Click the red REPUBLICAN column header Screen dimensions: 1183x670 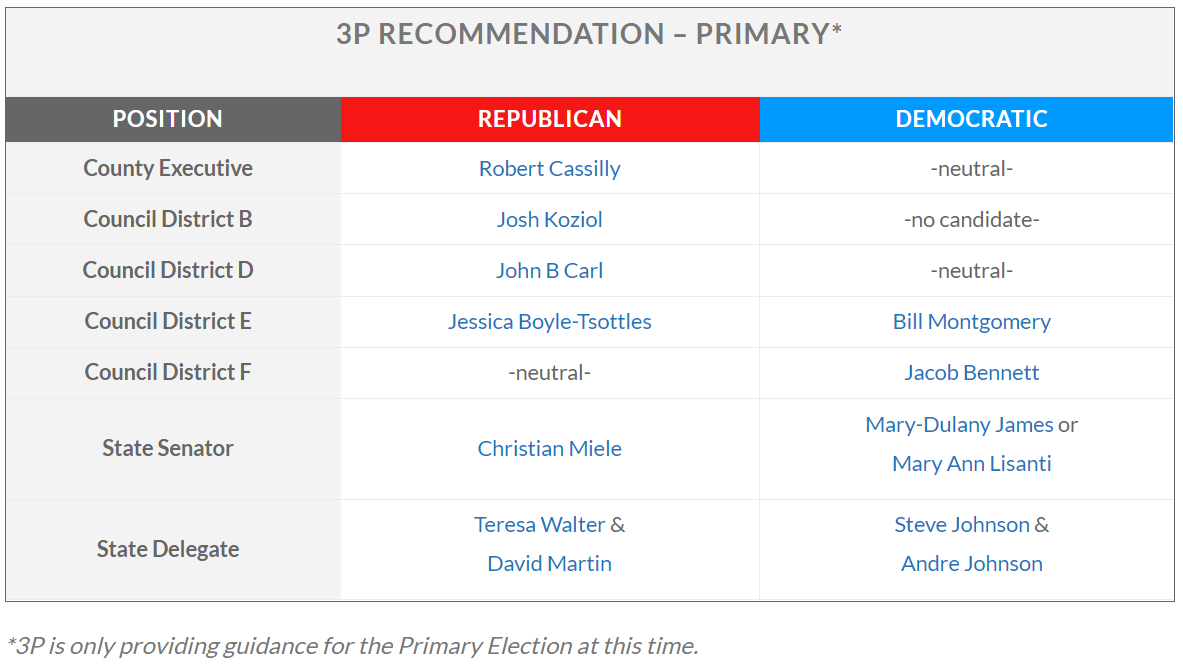(550, 119)
